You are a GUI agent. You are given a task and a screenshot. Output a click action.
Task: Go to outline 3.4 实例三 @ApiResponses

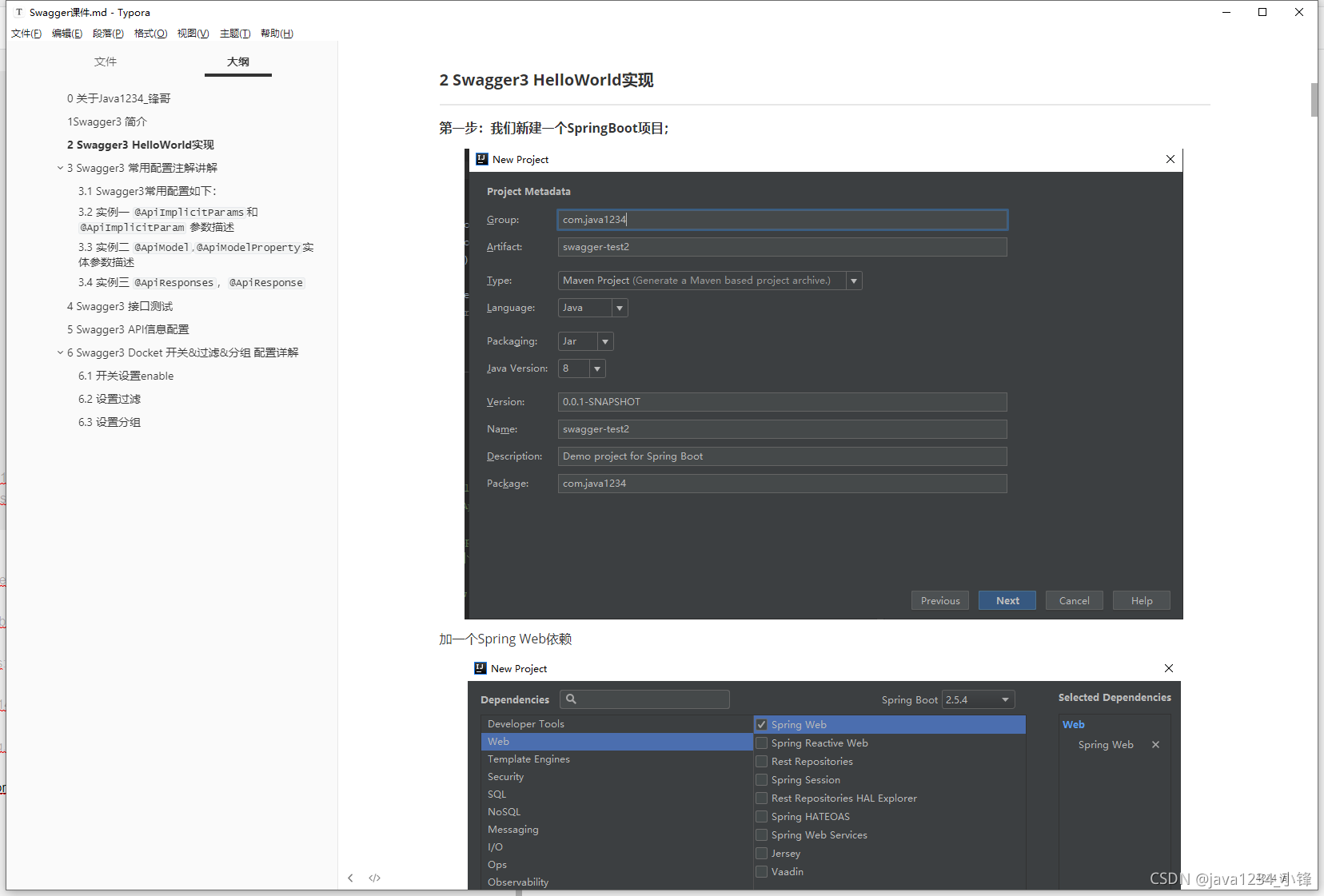pyautogui.click(x=191, y=282)
